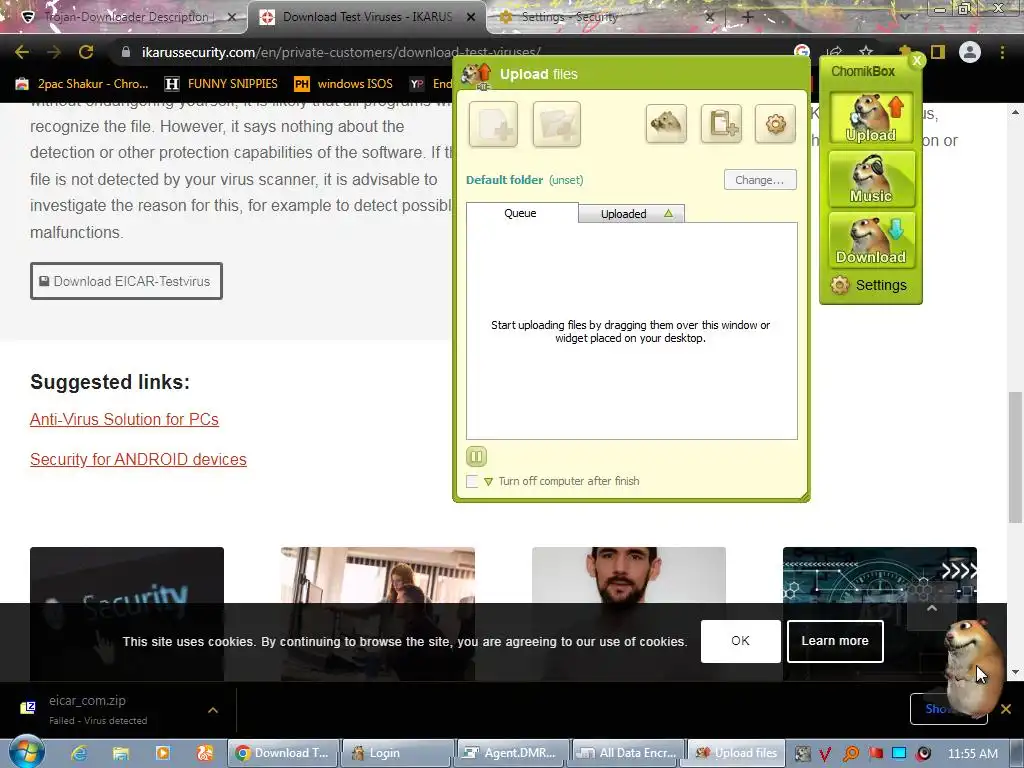Click the 11:55 AM system clock

tap(972, 753)
